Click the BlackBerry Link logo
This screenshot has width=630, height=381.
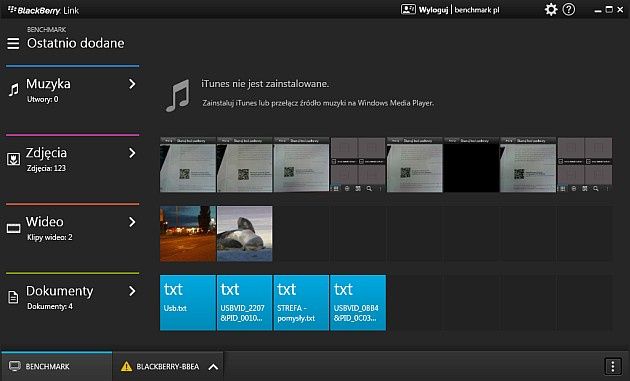coord(43,10)
